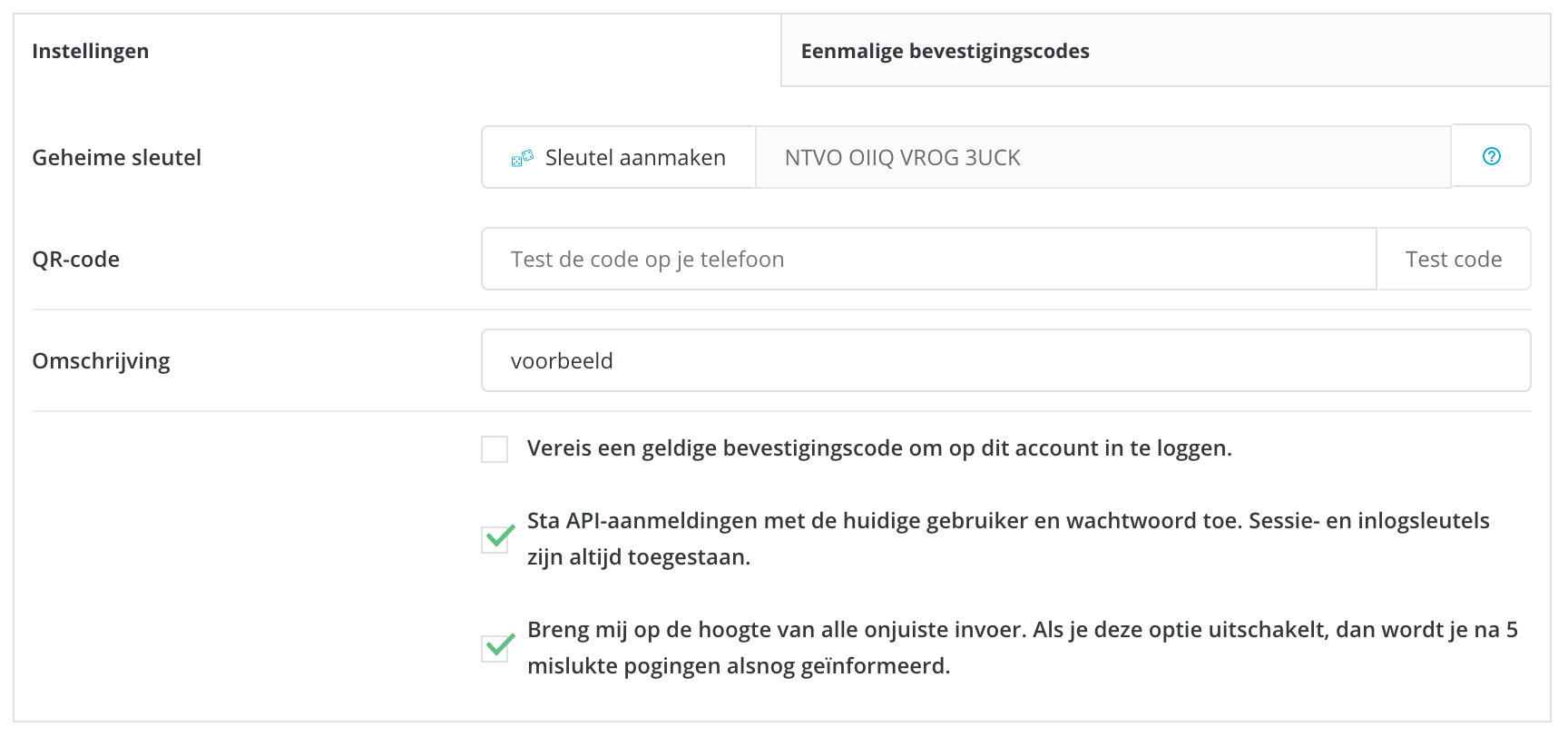Click the Test code button
The image size is (1568, 737).
coord(1454,259)
